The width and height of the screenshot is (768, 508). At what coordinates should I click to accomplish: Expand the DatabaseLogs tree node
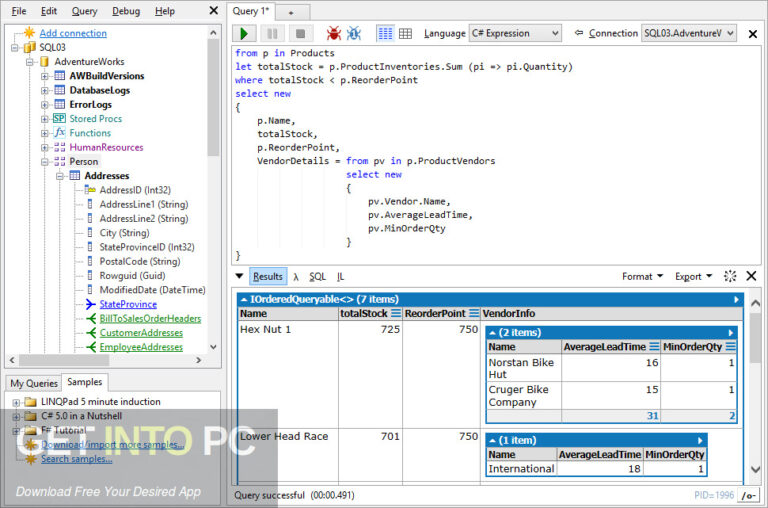[45, 90]
